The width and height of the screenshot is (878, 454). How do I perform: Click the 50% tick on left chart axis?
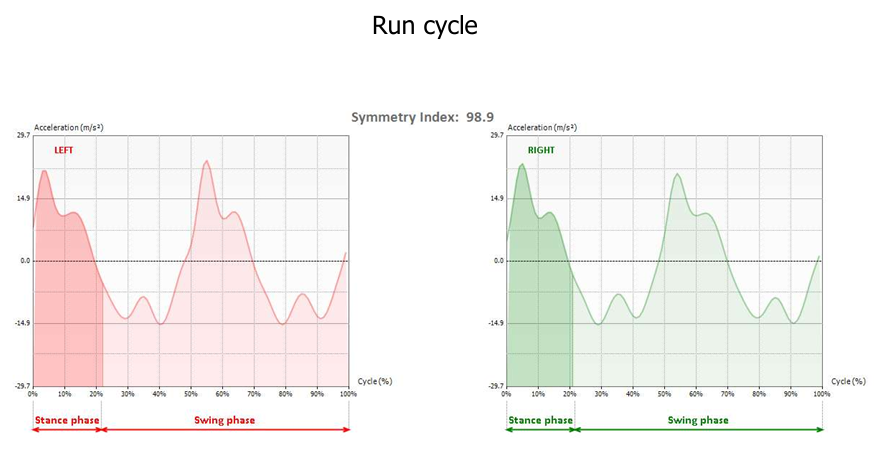pyautogui.click(x=190, y=393)
